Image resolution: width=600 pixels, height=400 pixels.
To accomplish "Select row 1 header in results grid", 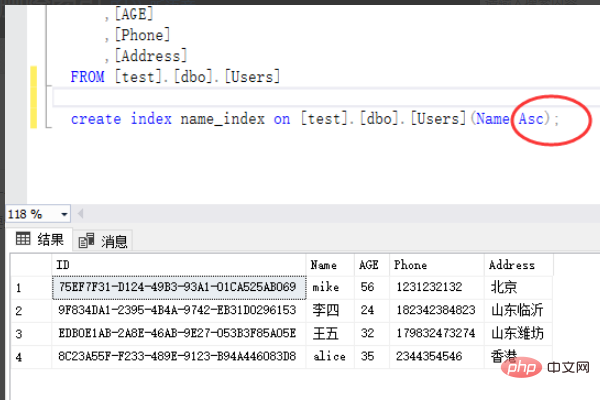I will click(31, 287).
